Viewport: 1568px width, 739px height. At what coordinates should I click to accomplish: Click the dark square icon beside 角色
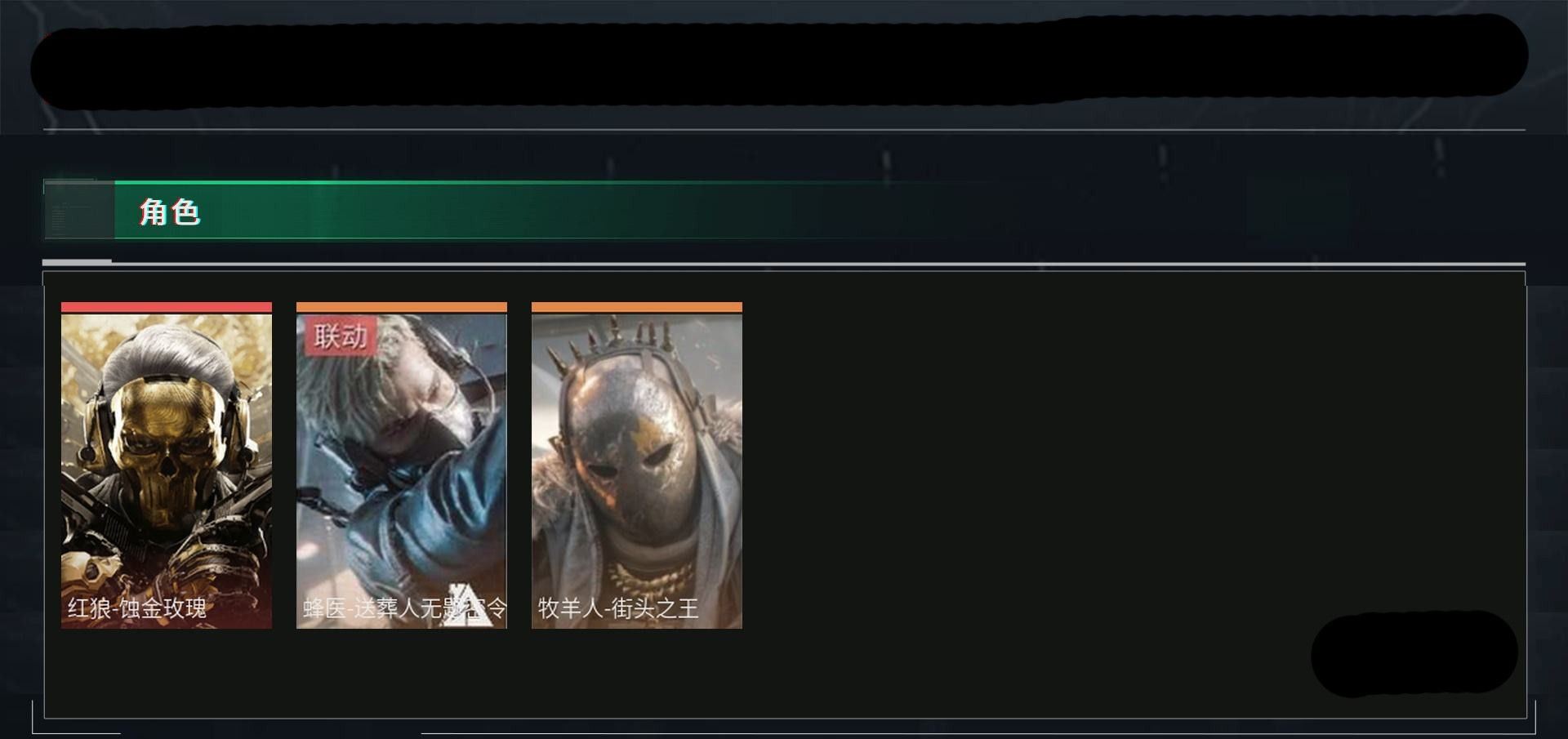tap(78, 210)
